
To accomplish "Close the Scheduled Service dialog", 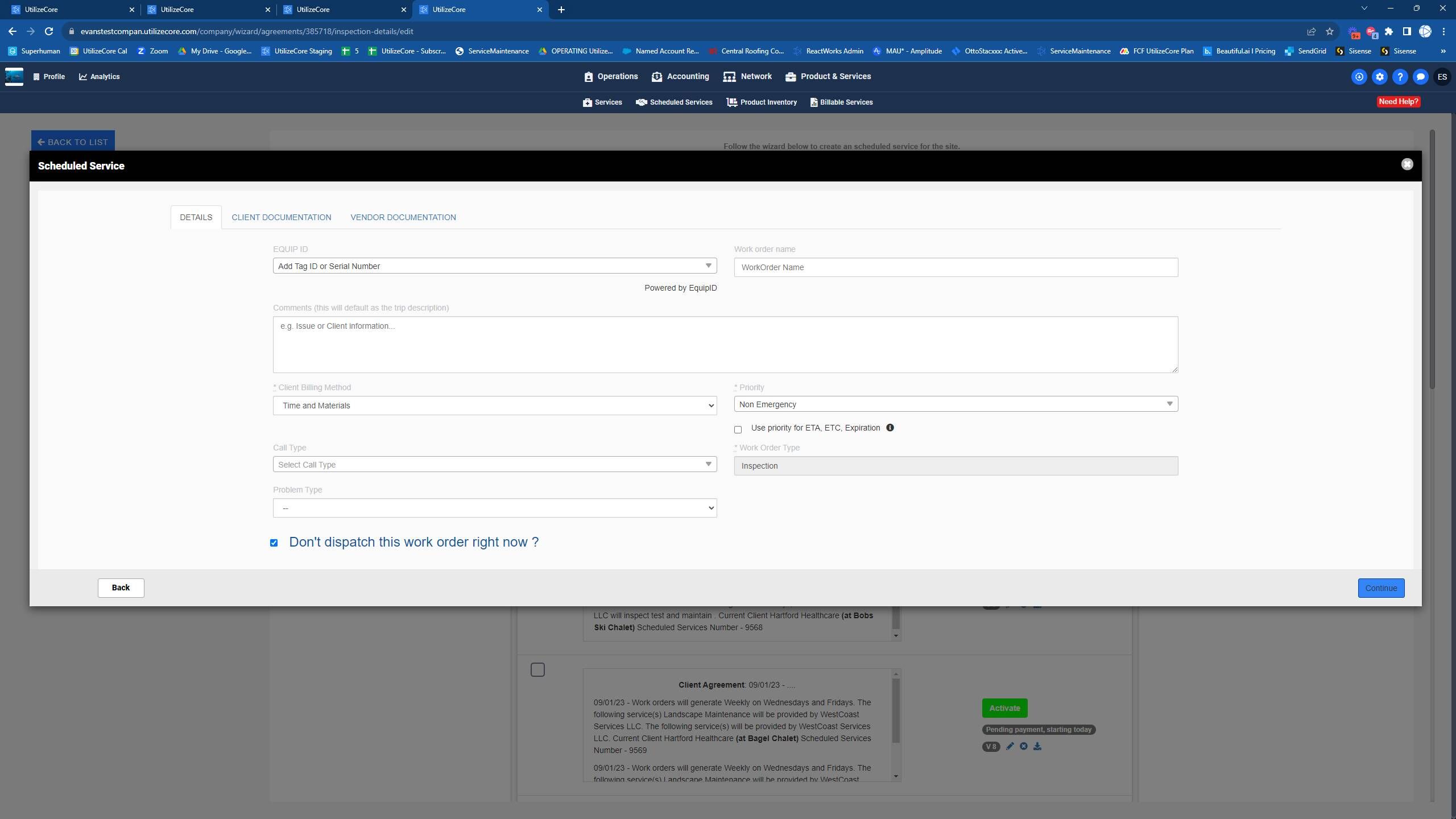I will 1407,164.
